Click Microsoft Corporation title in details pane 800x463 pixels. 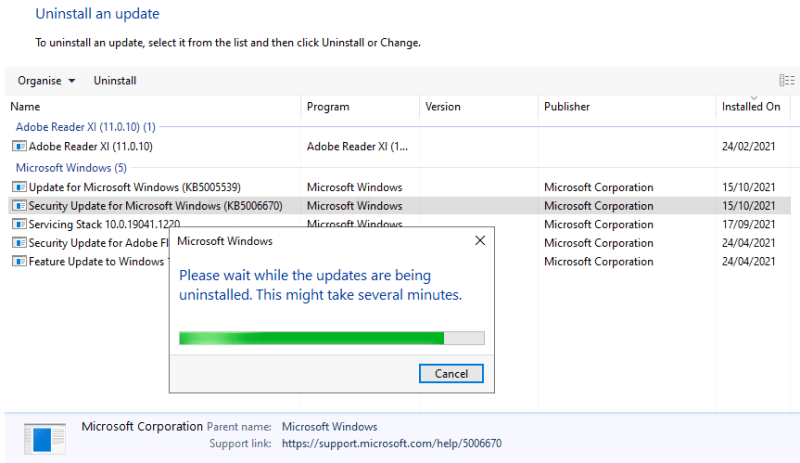coord(142,426)
